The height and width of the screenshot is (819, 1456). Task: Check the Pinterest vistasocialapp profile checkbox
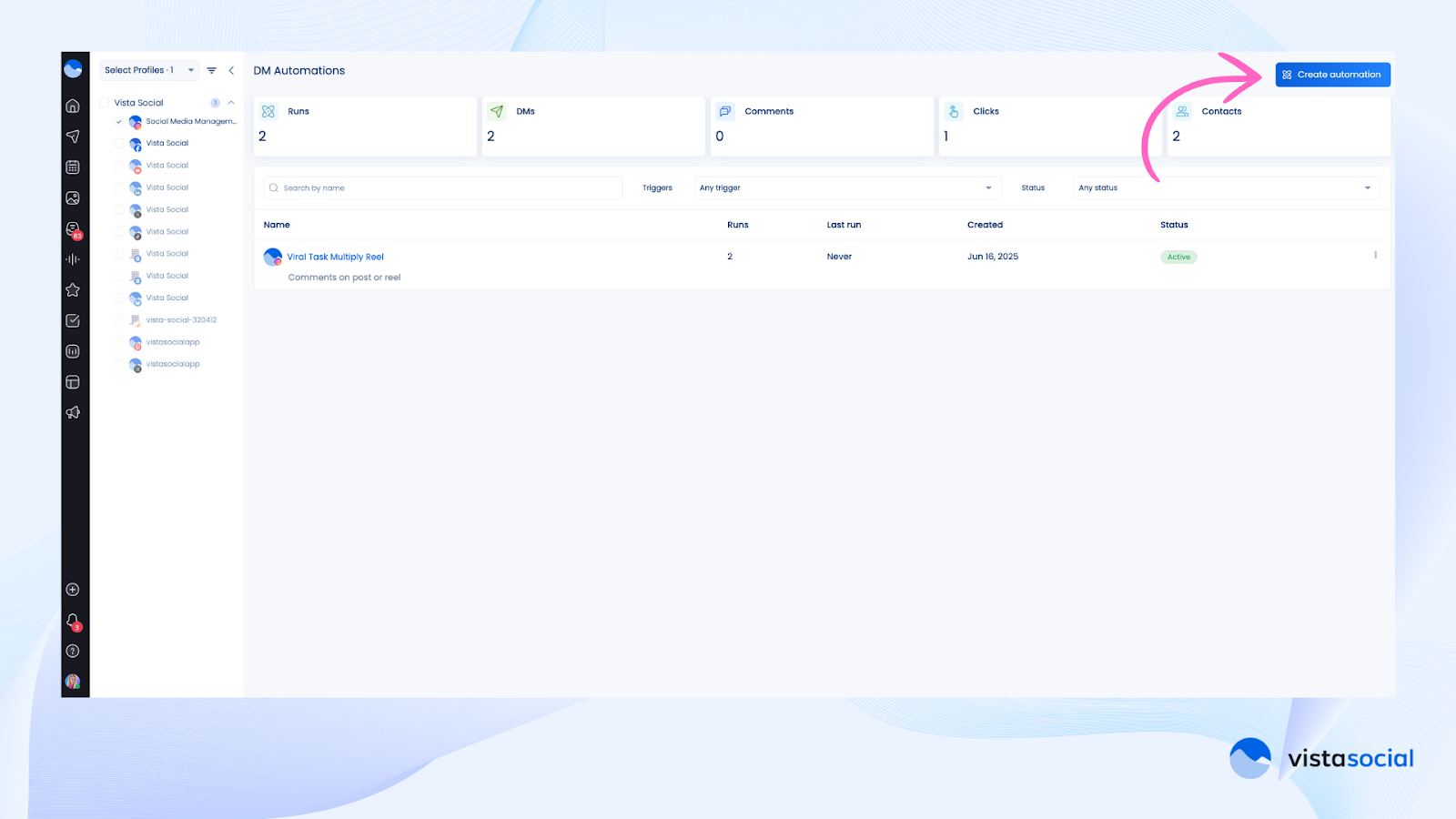click(119, 342)
